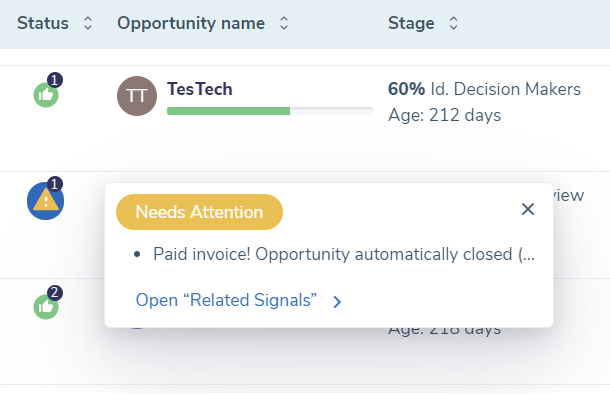
Task: Click the chevron next to Related Signals
Action: [337, 302]
